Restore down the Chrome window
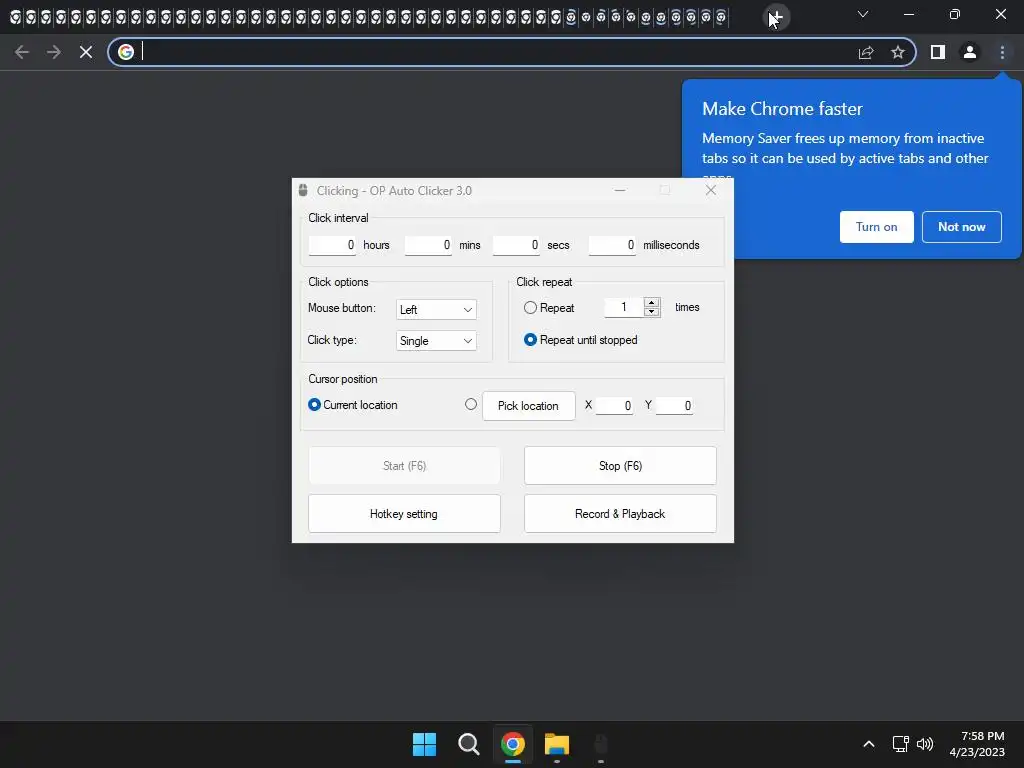 955,14
